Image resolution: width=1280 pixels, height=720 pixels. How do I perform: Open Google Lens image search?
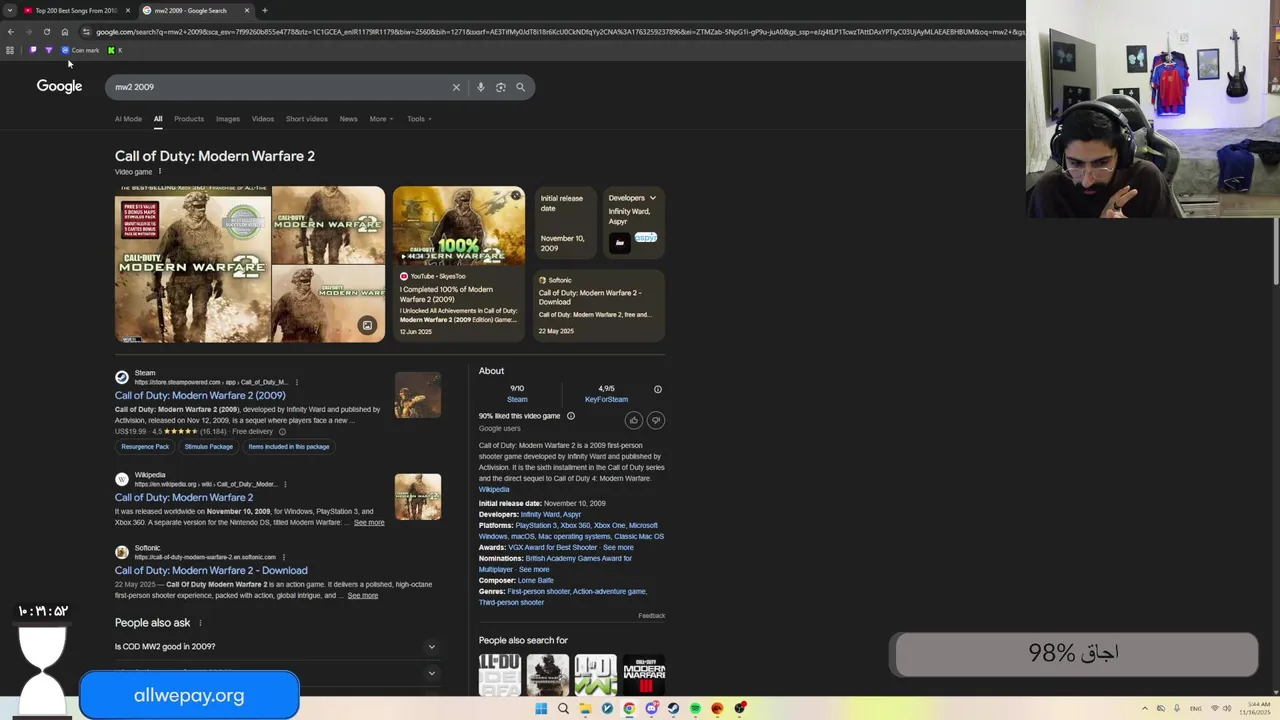tap(500, 87)
